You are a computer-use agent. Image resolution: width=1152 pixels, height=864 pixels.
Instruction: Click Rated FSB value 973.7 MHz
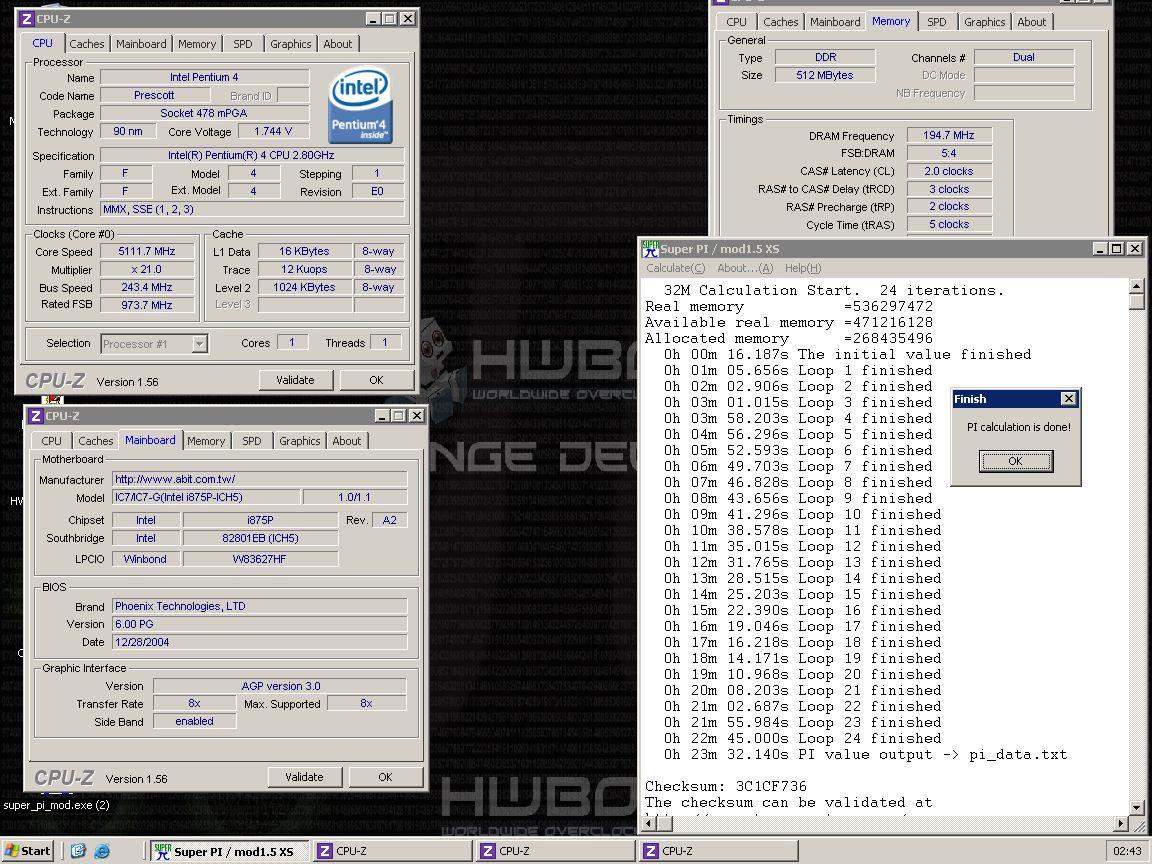click(x=147, y=304)
